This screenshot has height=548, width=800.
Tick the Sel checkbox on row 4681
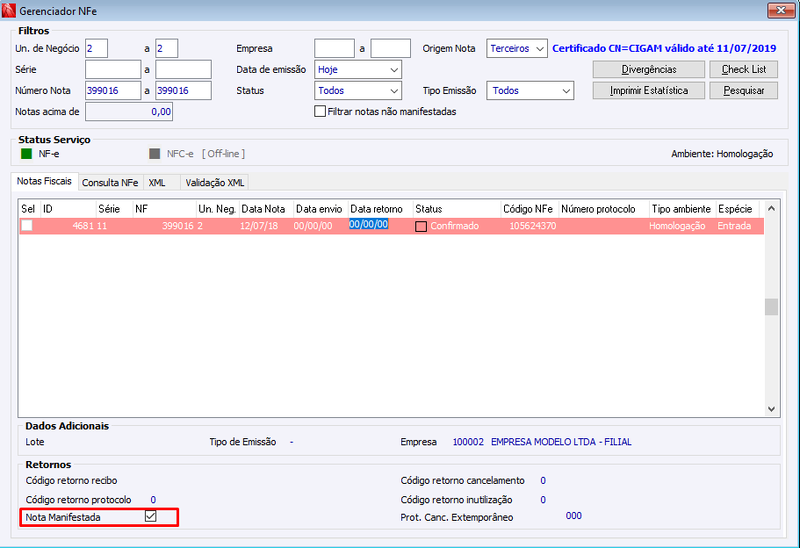[27, 225]
